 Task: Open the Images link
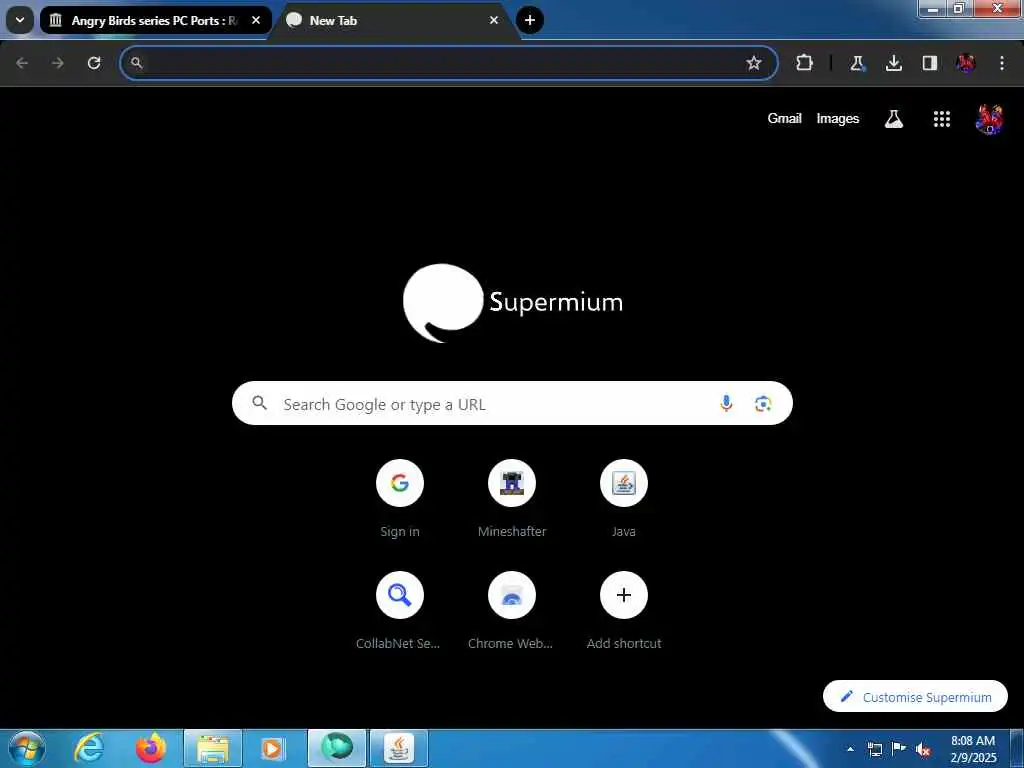click(x=838, y=118)
